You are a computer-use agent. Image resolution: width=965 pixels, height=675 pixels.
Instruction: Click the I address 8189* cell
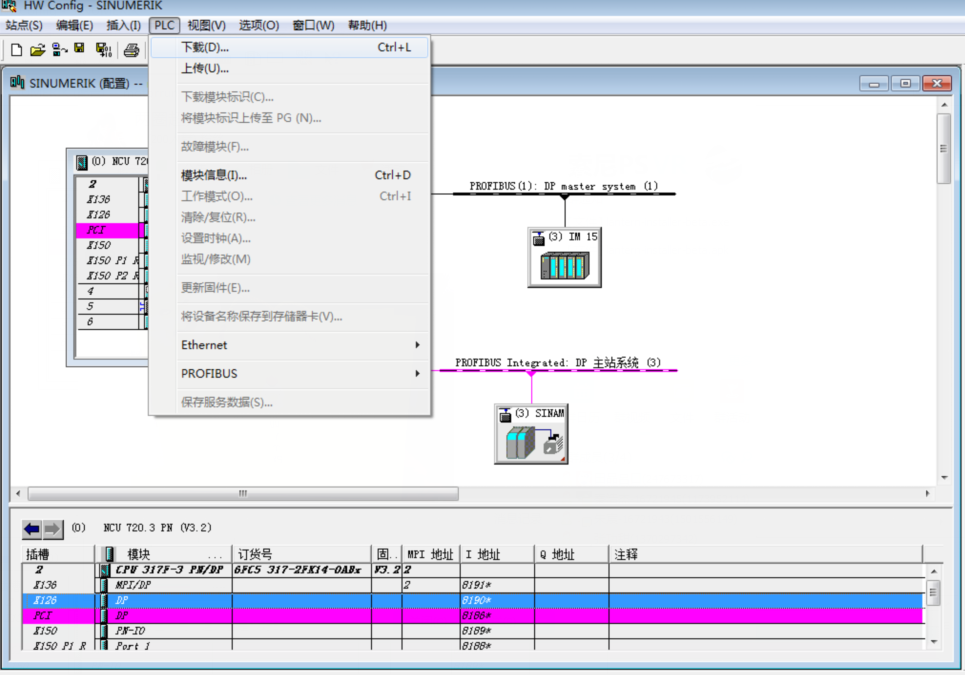coord(497,631)
